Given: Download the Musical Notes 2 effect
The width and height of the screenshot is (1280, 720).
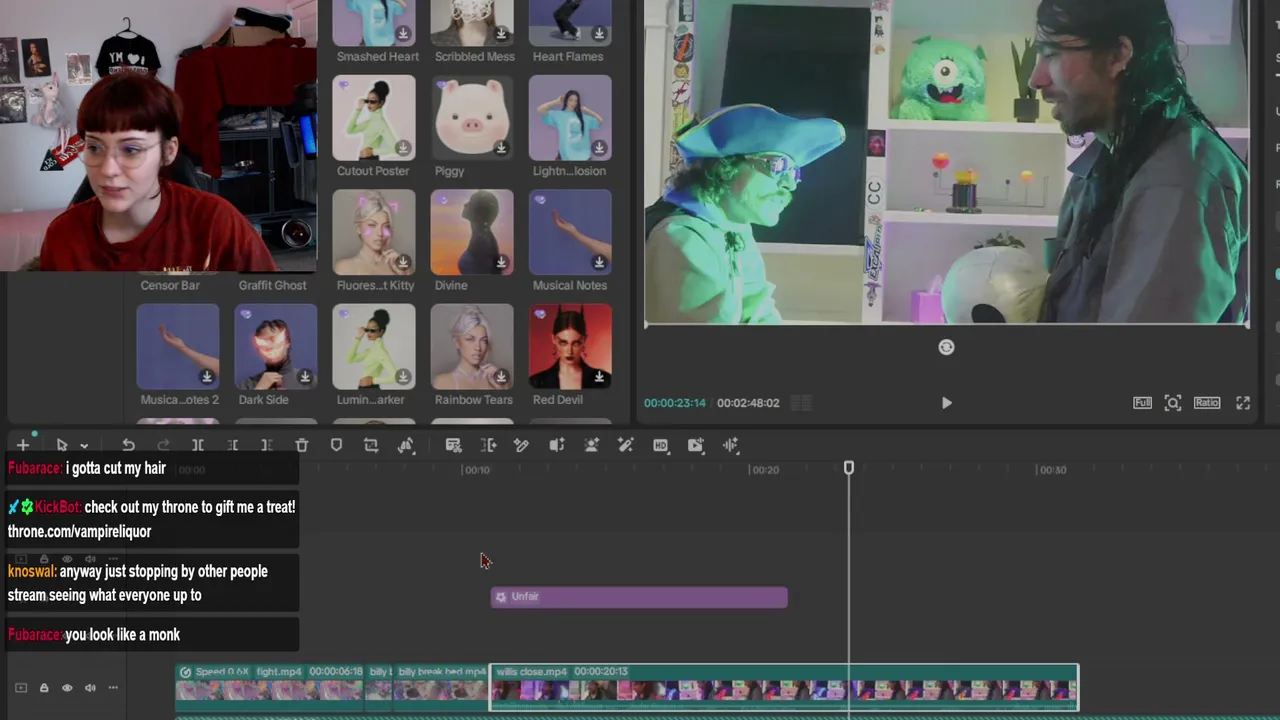Looking at the screenshot, I should pyautogui.click(x=207, y=376).
